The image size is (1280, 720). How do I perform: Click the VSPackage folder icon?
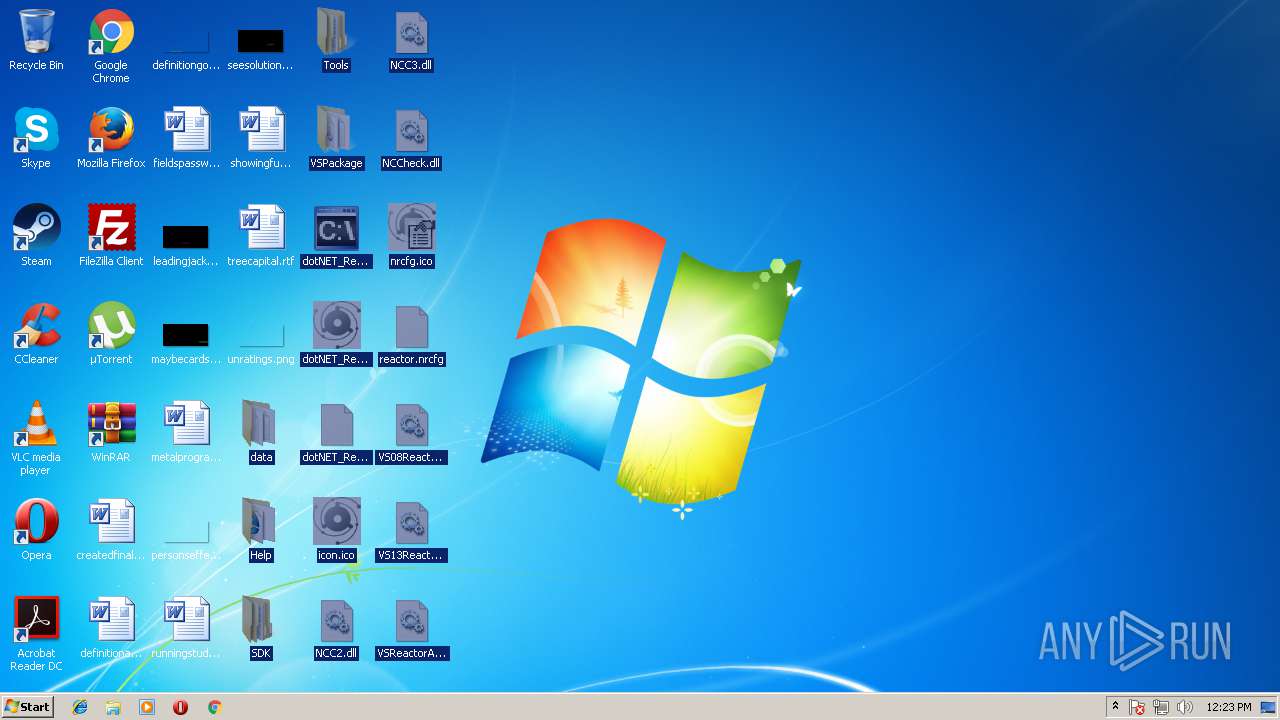336,139
